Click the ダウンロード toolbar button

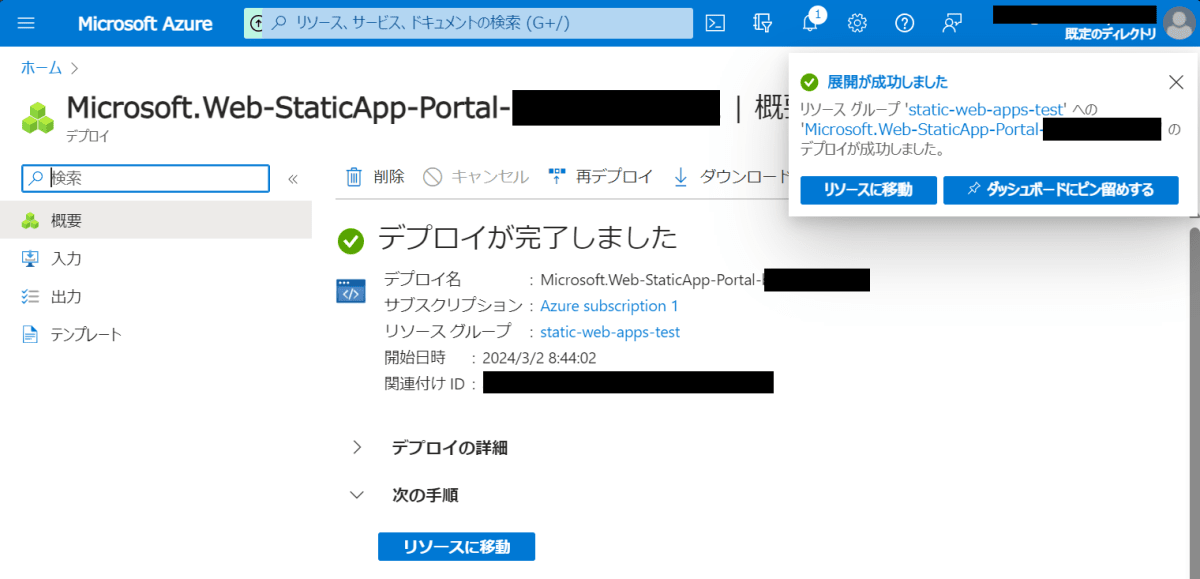[x=731, y=177]
